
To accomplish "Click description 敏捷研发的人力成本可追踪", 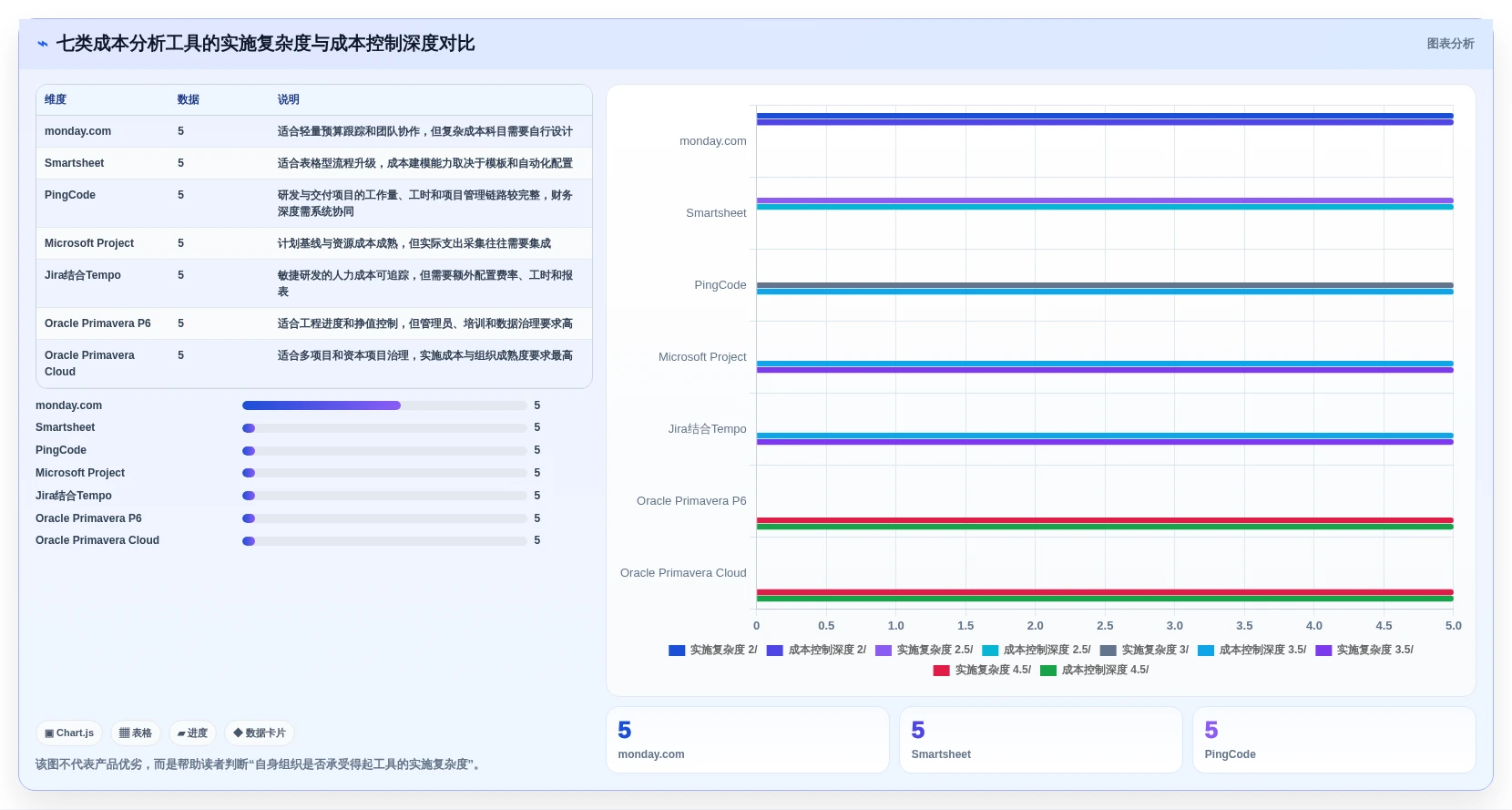I will click(425, 283).
